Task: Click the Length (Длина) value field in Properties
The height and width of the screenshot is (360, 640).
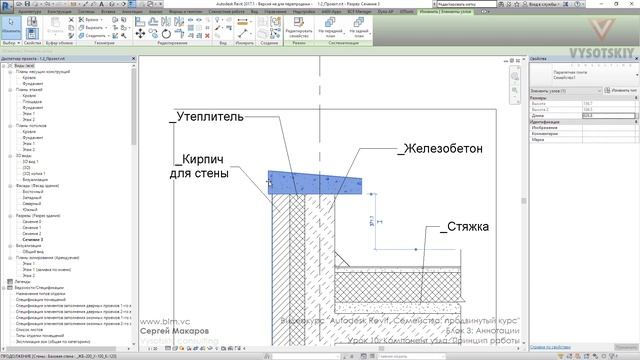Action: [609, 116]
